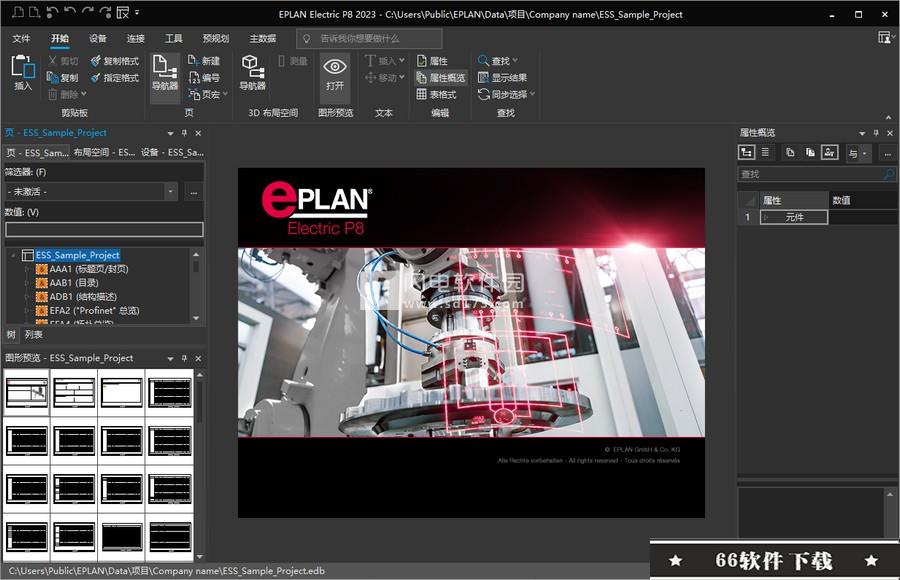Click the 显示结果 show results icon
Viewport: 900px width, 580px height.
pos(483,78)
